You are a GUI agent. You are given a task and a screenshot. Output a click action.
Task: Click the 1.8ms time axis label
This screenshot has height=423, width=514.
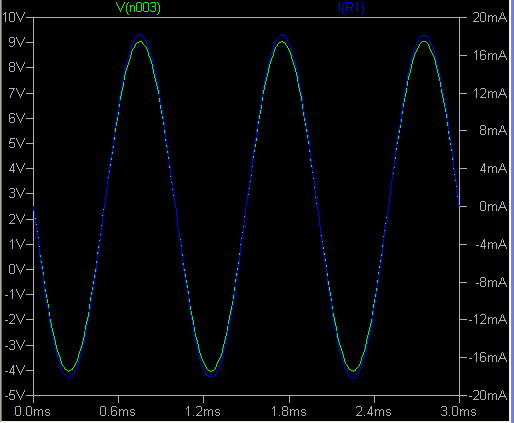click(289, 411)
